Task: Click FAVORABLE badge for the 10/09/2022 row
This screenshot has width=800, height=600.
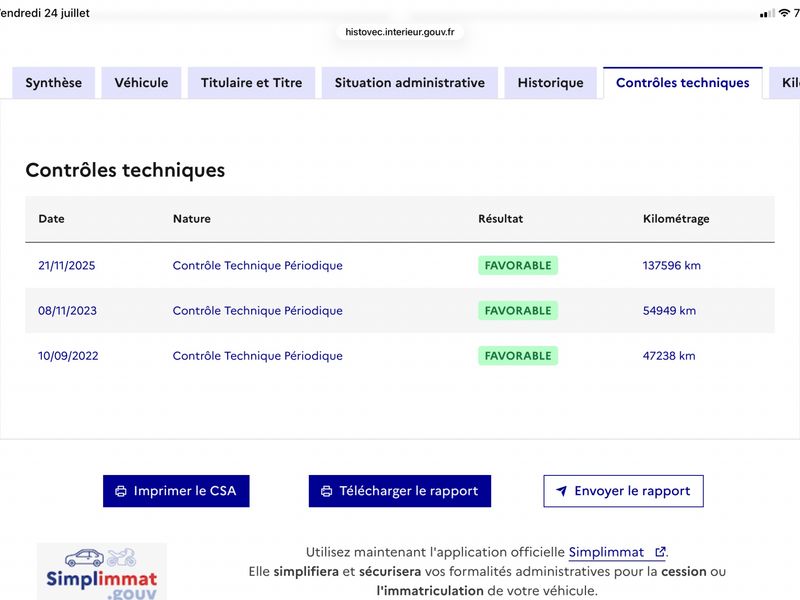Action: (518, 356)
